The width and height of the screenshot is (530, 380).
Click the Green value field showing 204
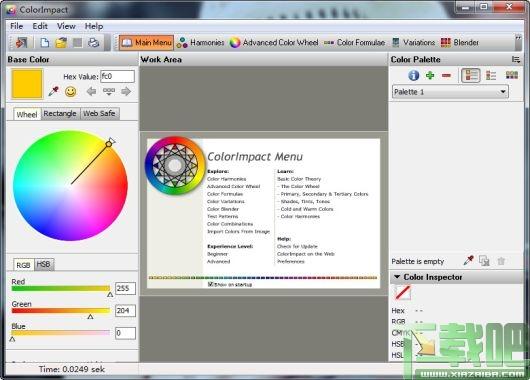pyautogui.click(x=125, y=311)
